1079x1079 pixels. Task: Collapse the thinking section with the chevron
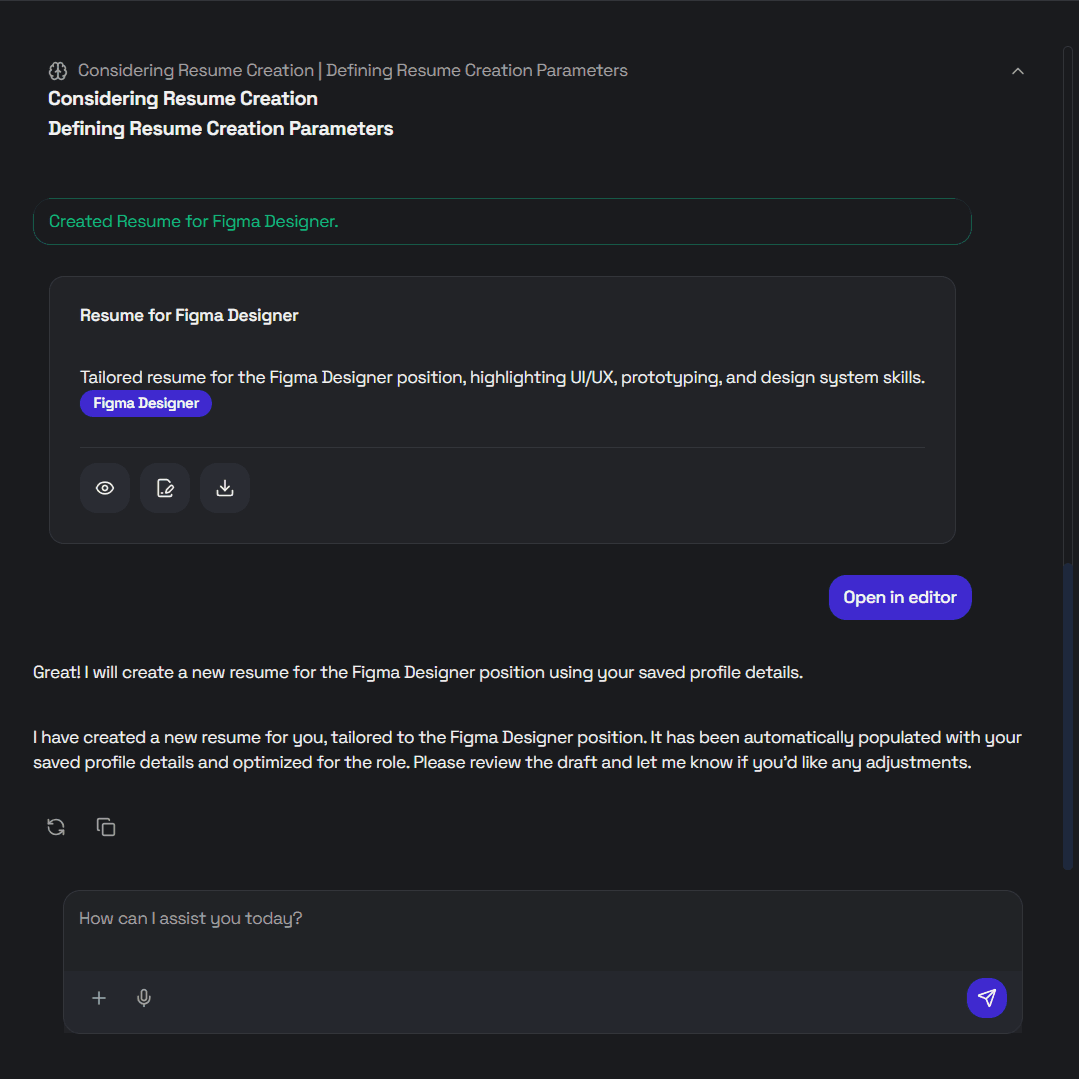click(1017, 71)
